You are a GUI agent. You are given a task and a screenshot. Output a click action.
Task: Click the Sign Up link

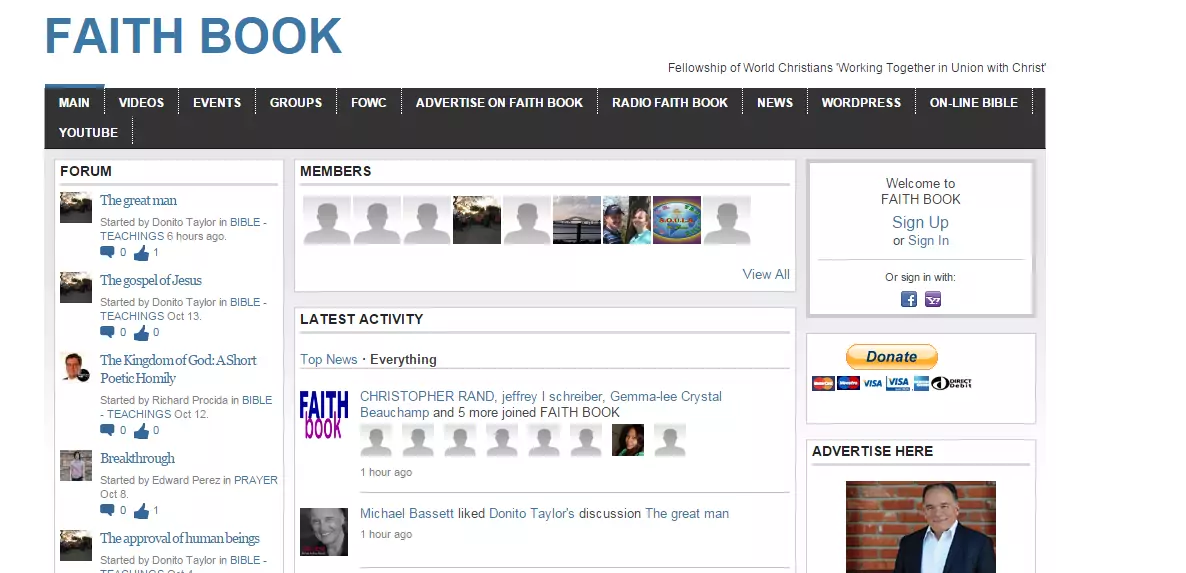tap(920, 222)
